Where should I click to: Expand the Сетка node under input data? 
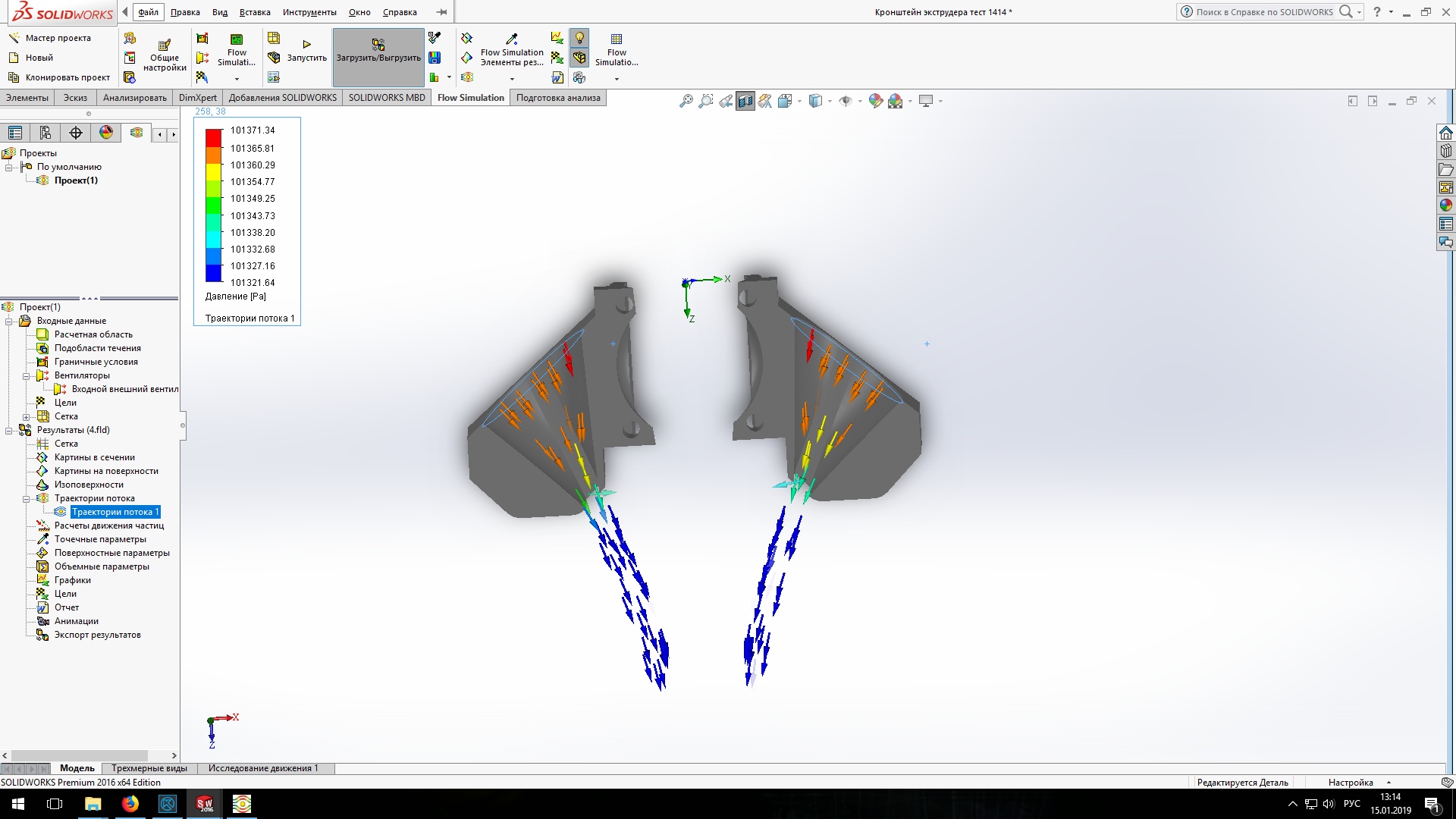pyautogui.click(x=27, y=417)
